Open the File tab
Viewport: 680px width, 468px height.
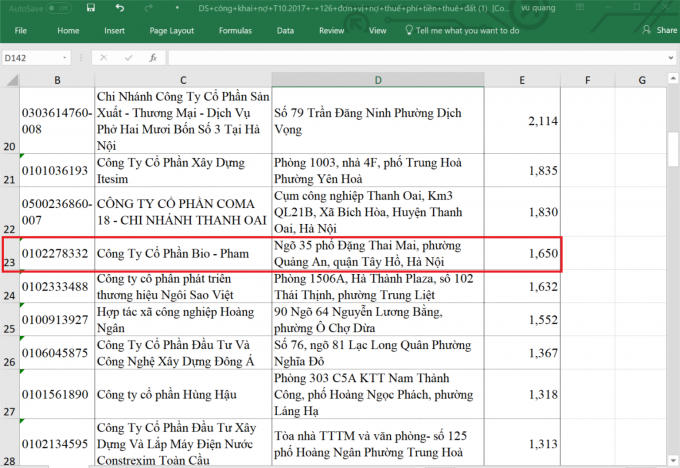coord(20,30)
